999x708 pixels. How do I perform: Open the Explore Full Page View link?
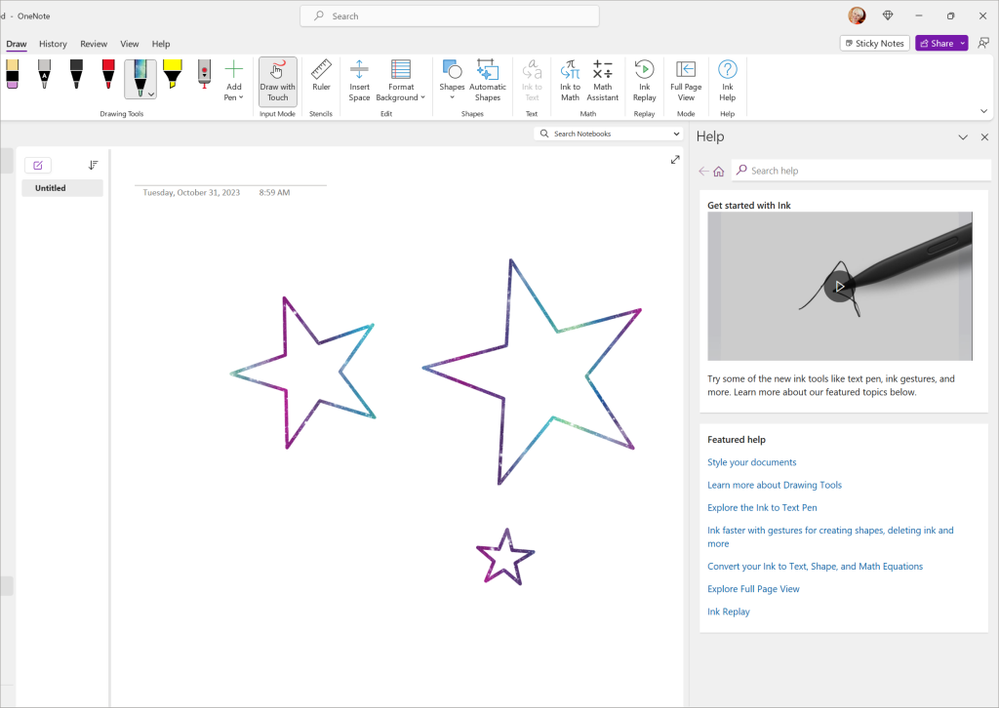pos(753,588)
